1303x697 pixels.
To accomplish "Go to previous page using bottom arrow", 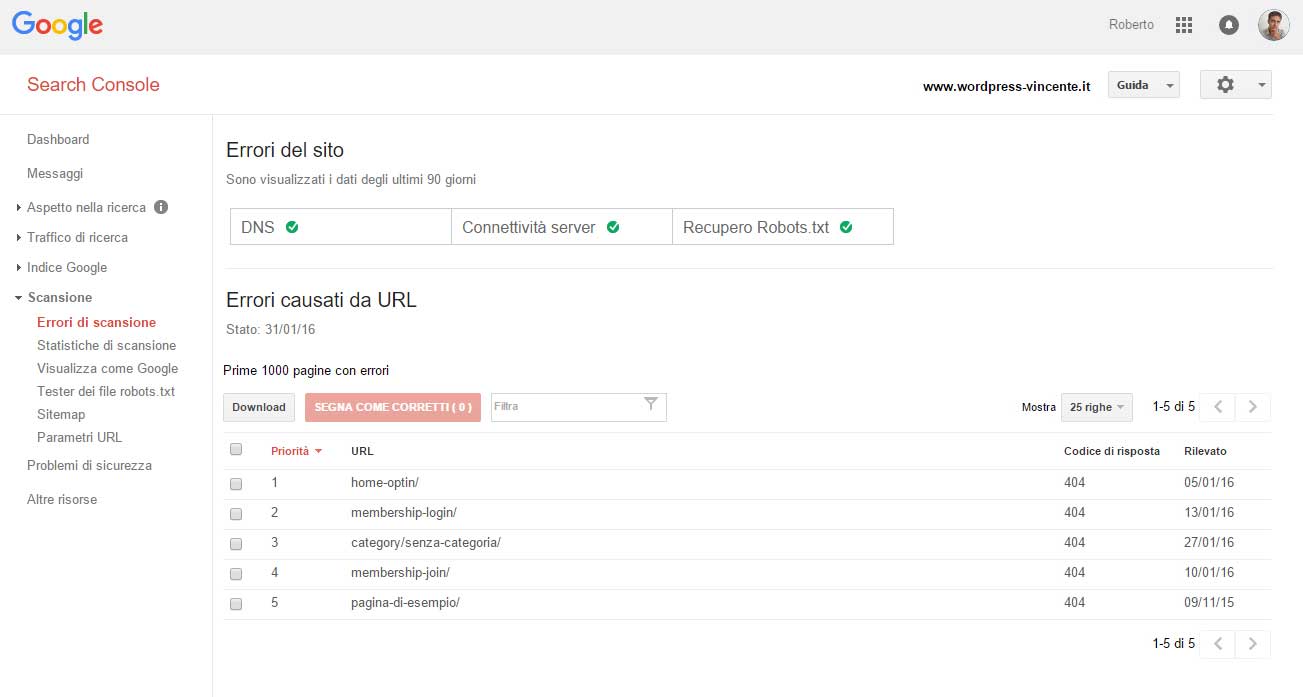I will pos(1217,644).
